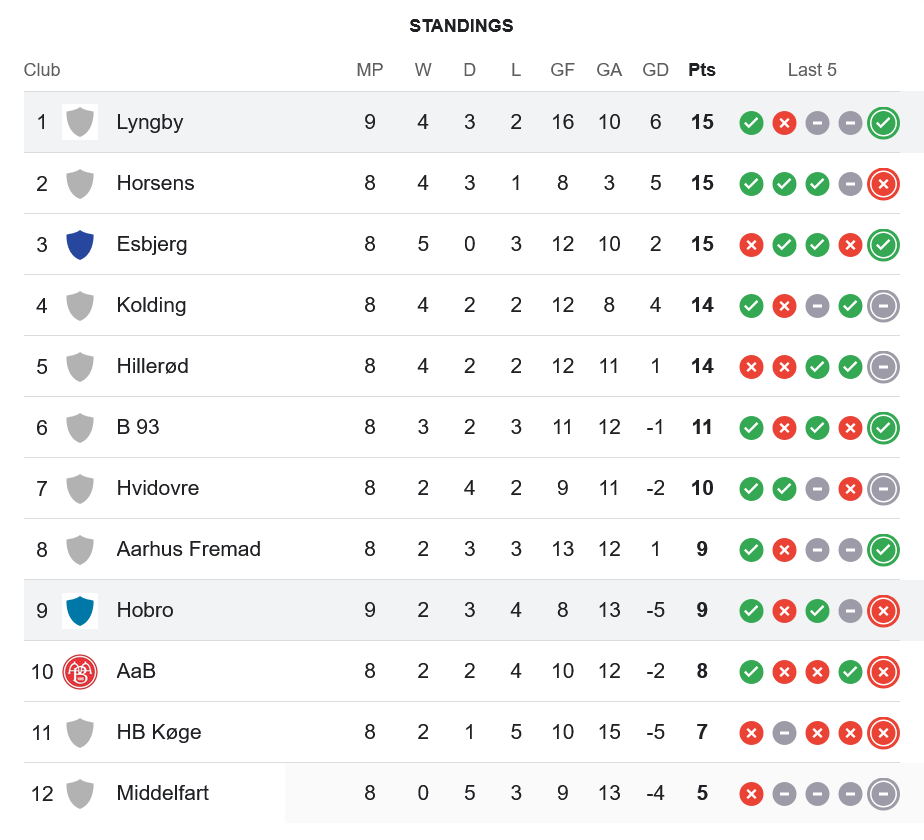Click Kolding's latest match draw icon
This screenshot has height=840, width=924.
click(882, 305)
